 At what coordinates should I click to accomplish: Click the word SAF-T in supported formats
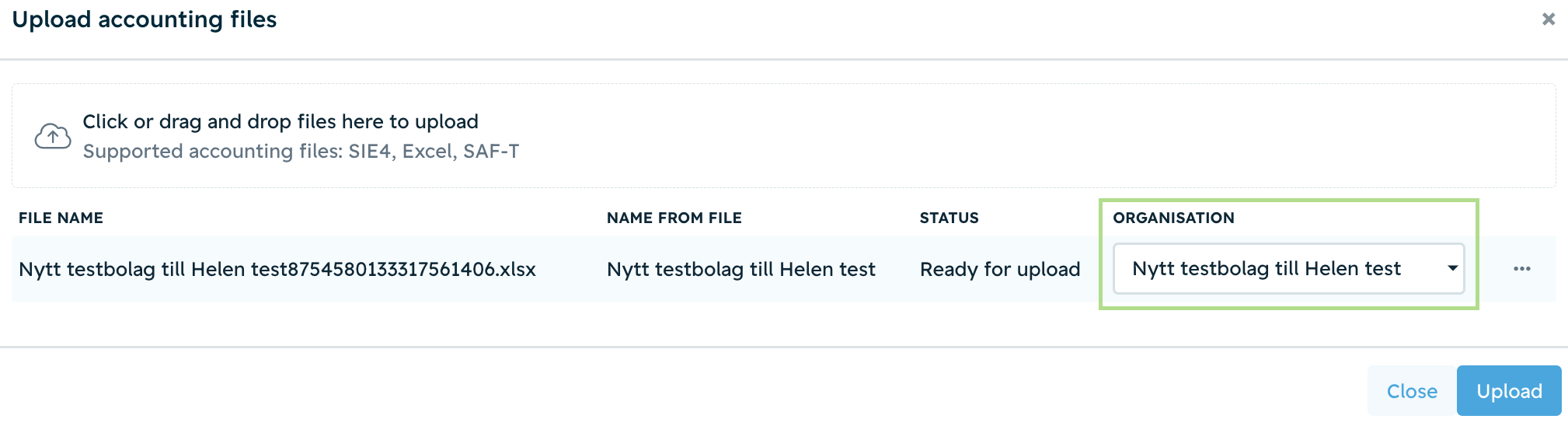pyautogui.click(x=491, y=151)
